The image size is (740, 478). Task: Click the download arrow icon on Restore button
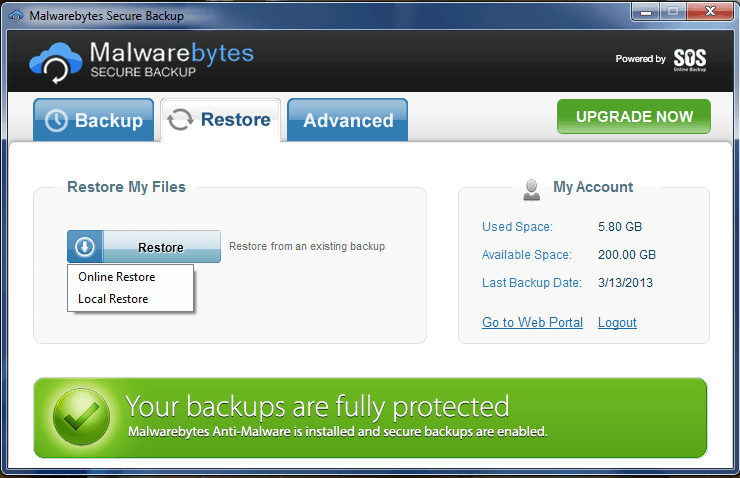pyautogui.click(x=85, y=246)
